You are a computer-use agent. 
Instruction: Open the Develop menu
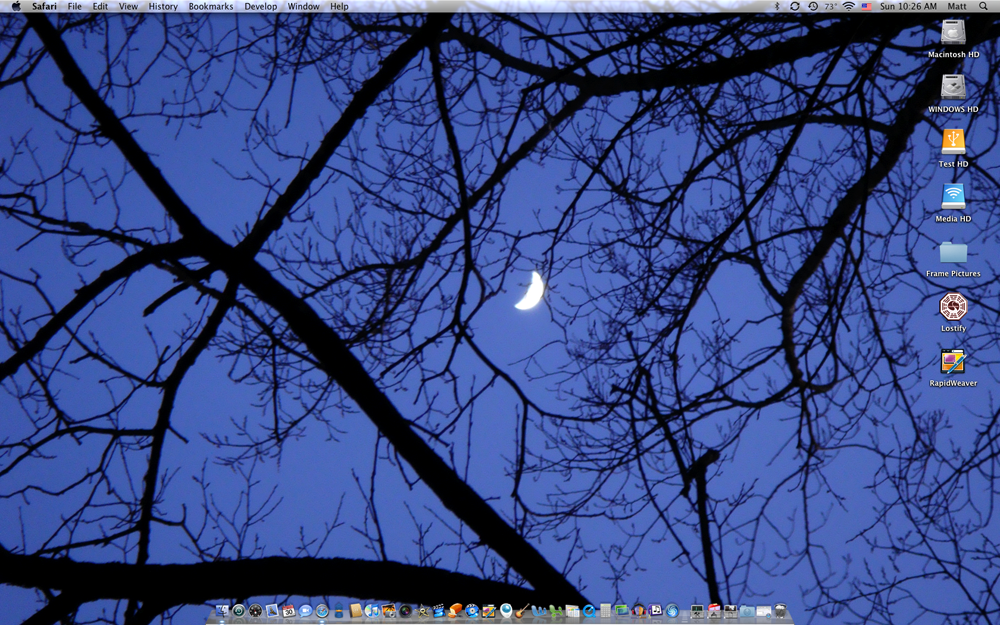[x=261, y=6]
